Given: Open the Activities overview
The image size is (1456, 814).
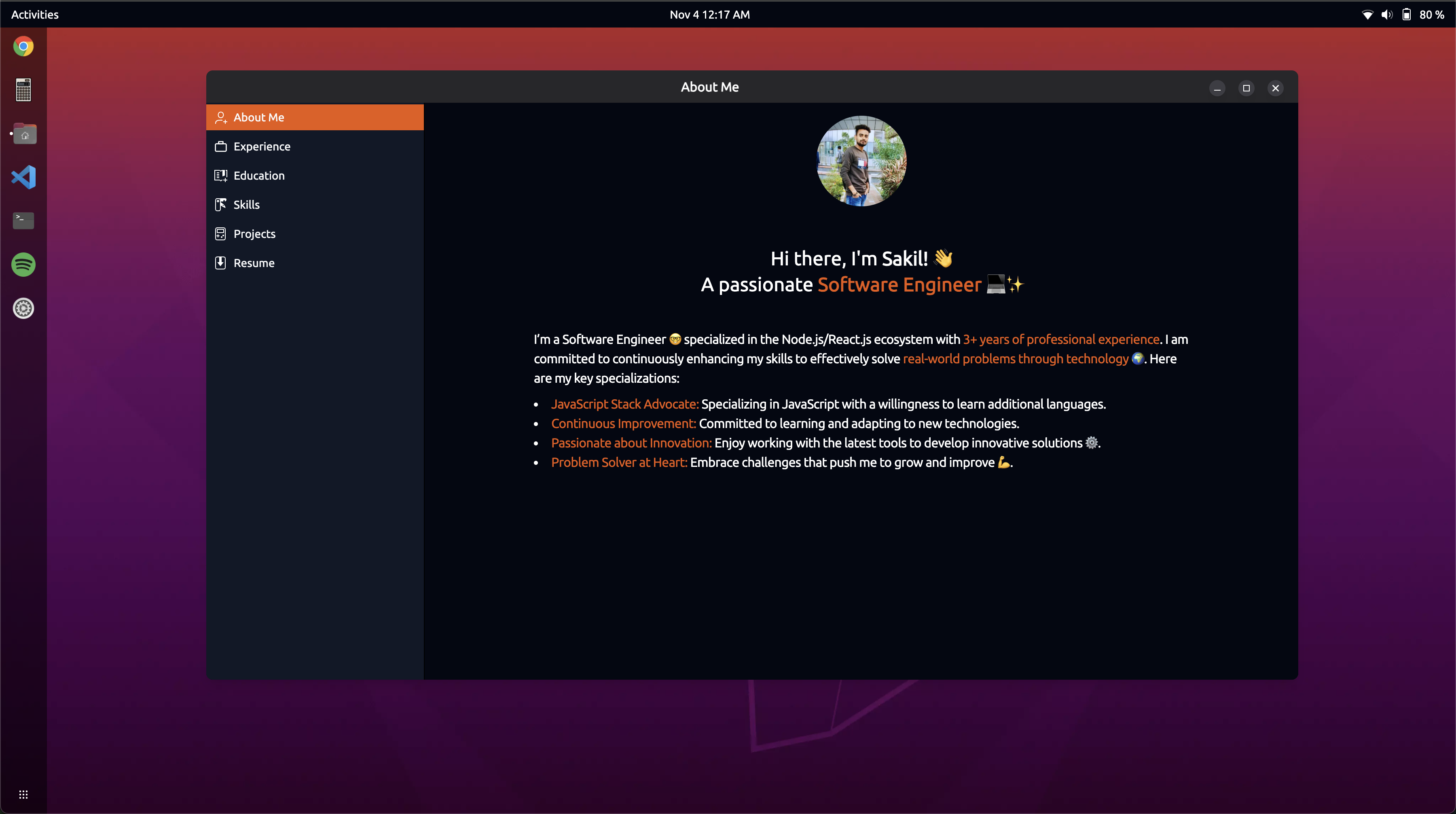Looking at the screenshot, I should point(35,15).
